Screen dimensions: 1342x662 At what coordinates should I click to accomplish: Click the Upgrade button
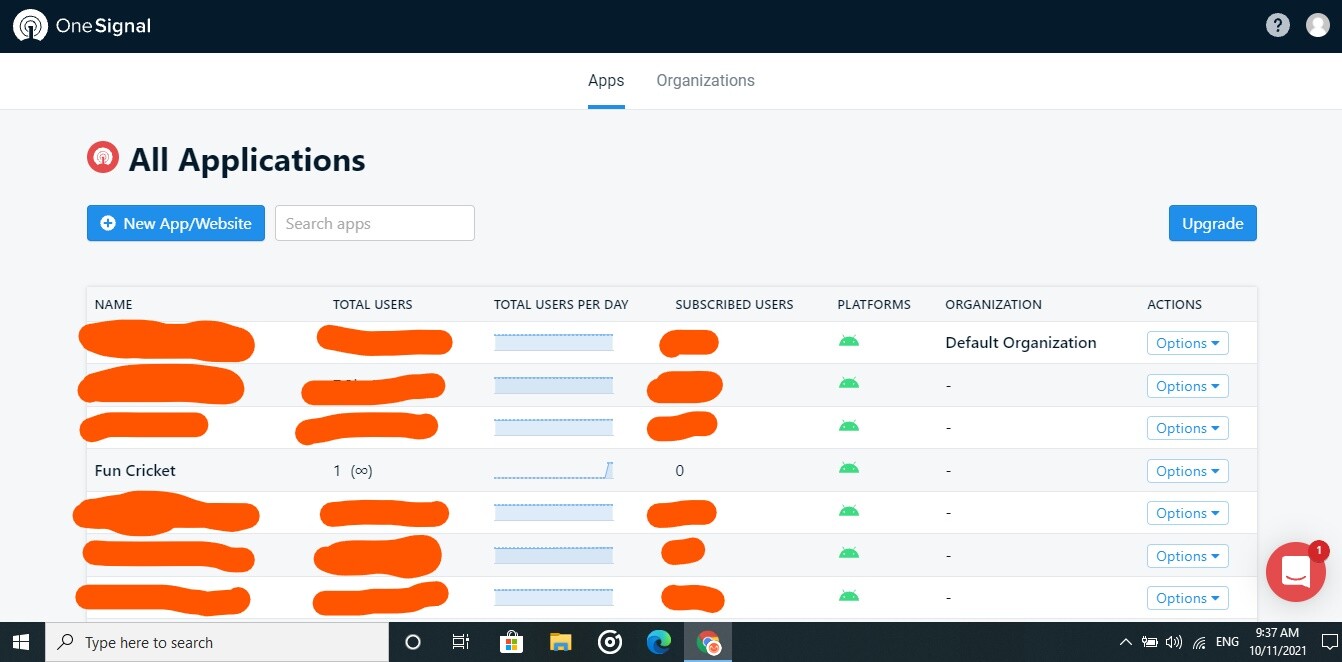coord(1212,223)
